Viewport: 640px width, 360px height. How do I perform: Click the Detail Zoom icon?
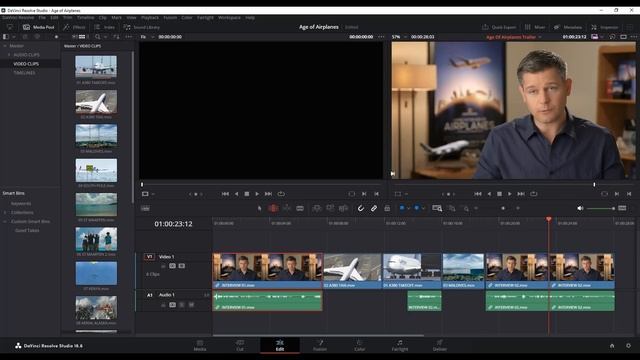point(451,208)
